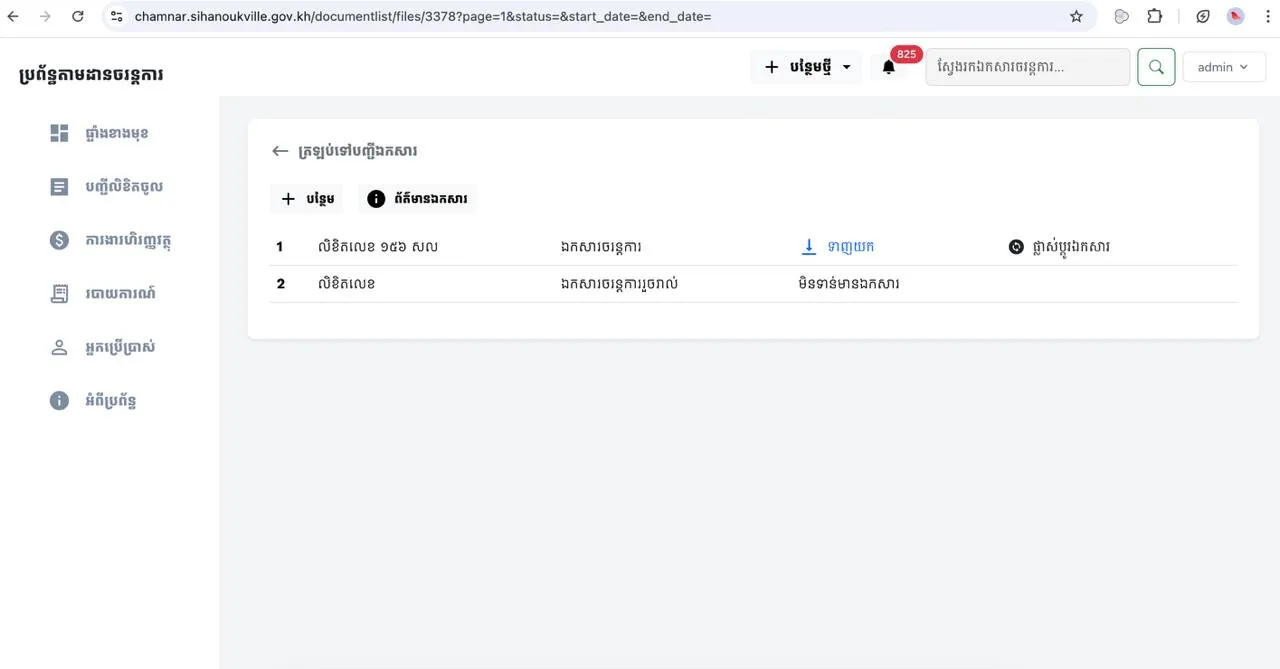Click the blue download icon in row 1
Viewport: 1280px width, 669px height.
pyautogui.click(x=810, y=246)
